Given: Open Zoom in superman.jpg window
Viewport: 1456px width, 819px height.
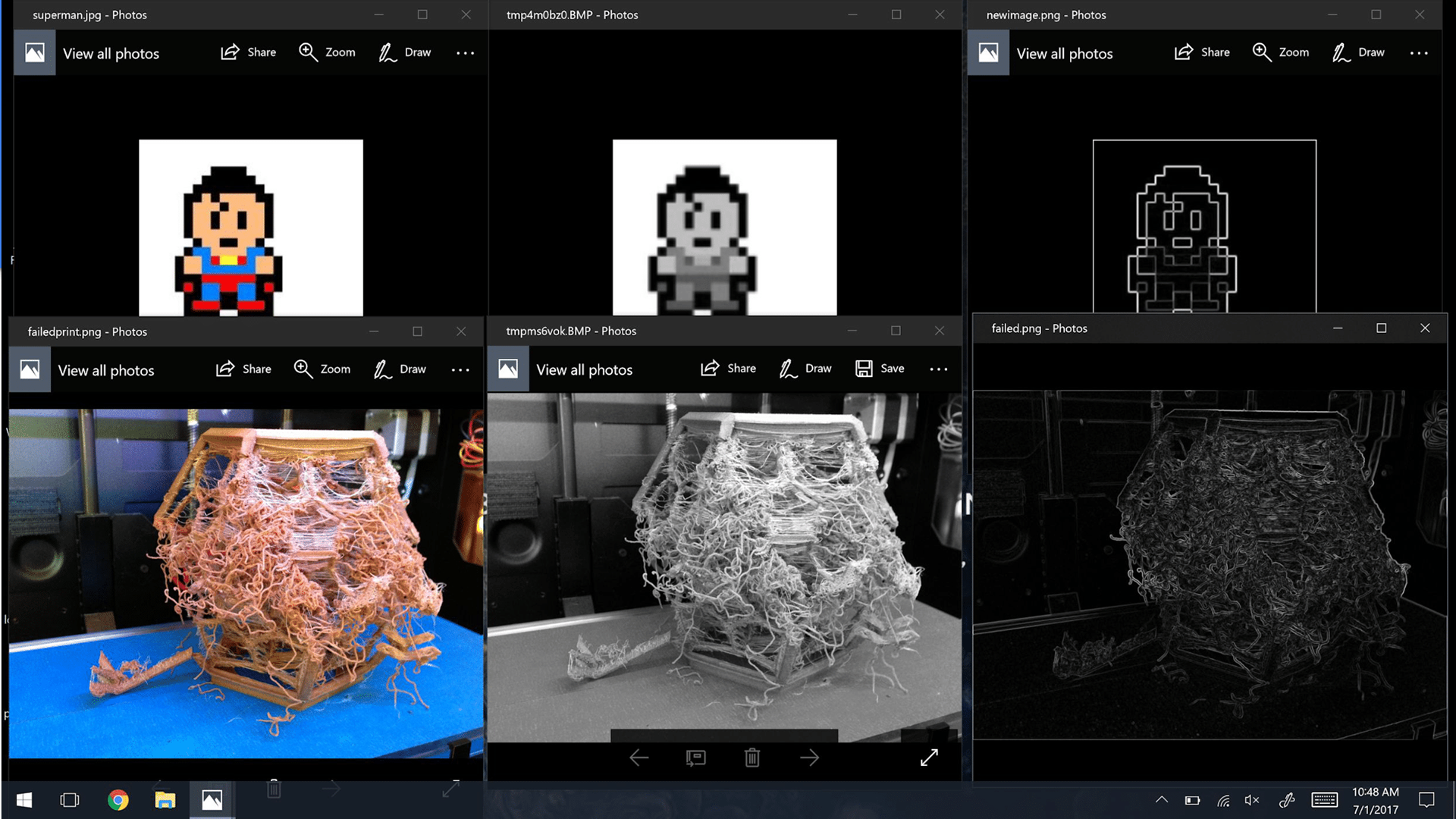Looking at the screenshot, I should click(327, 52).
